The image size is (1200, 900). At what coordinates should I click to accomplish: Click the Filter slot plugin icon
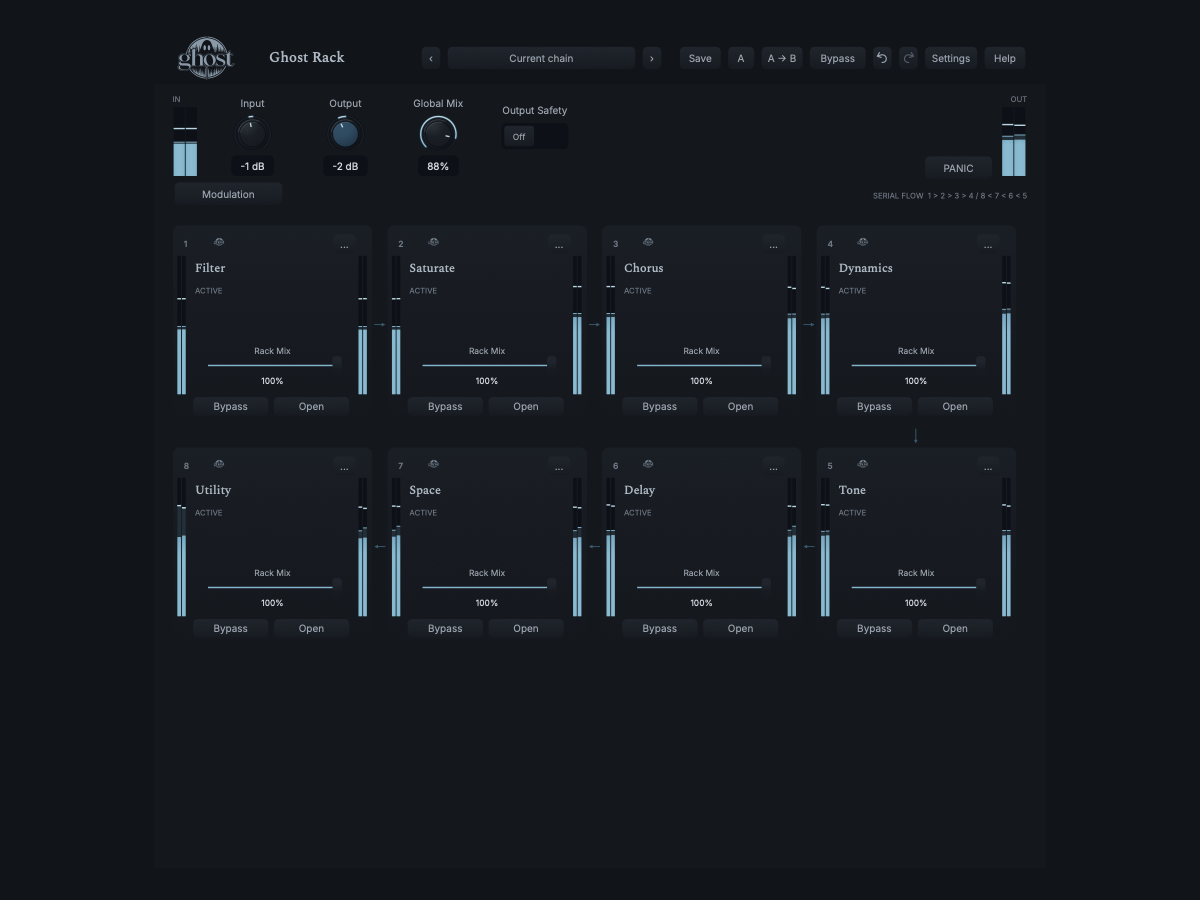[x=219, y=242]
